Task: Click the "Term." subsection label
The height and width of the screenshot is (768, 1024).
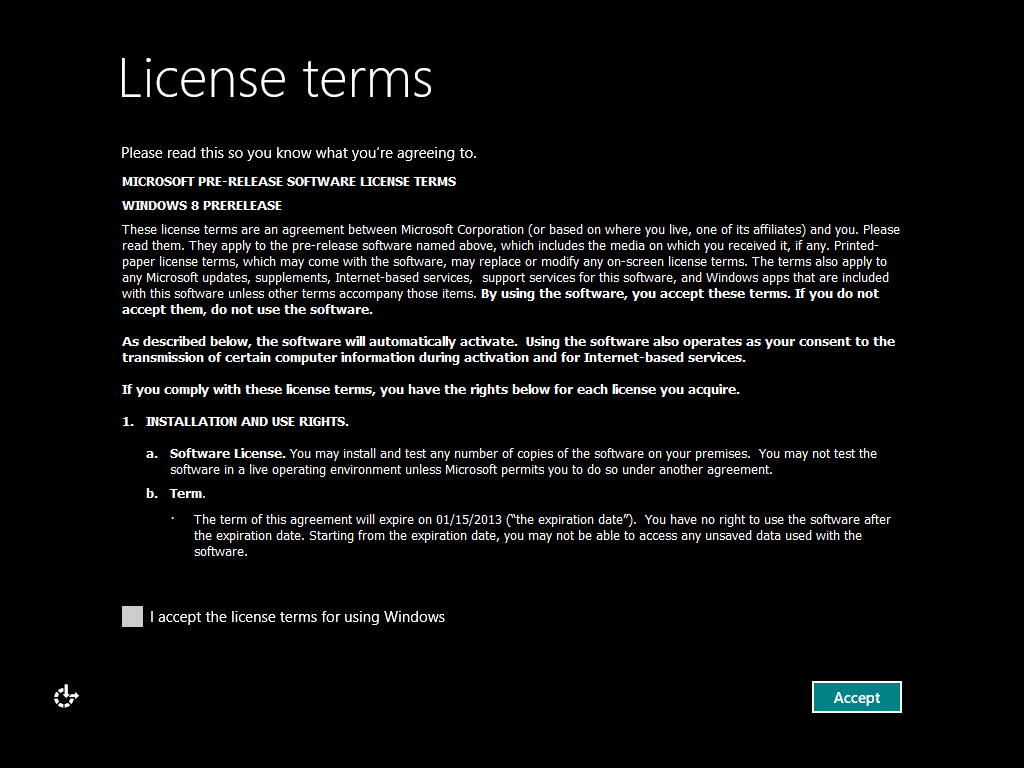Action: coord(187,494)
